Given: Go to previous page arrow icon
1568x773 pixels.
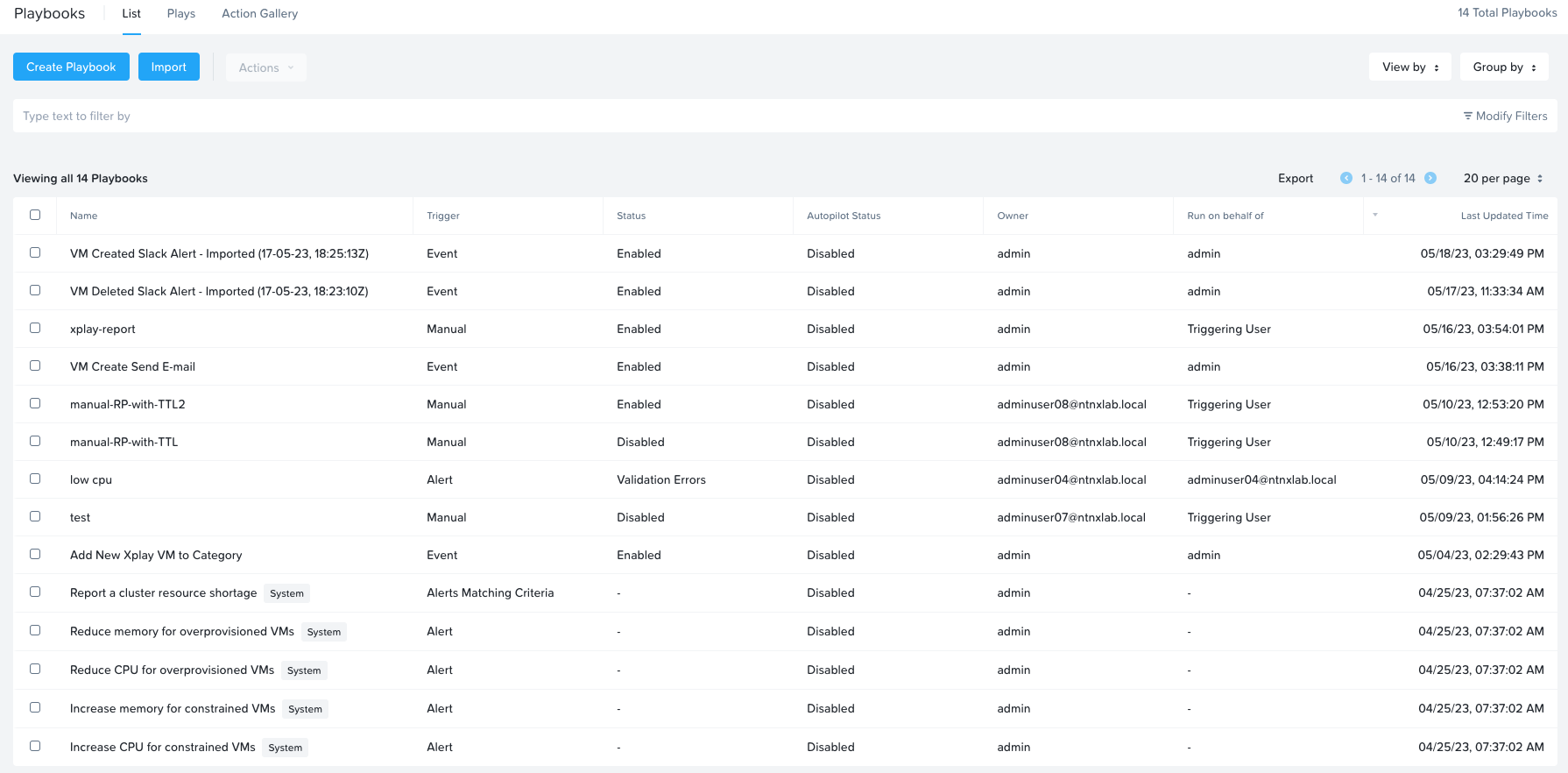Looking at the screenshot, I should [x=1346, y=178].
